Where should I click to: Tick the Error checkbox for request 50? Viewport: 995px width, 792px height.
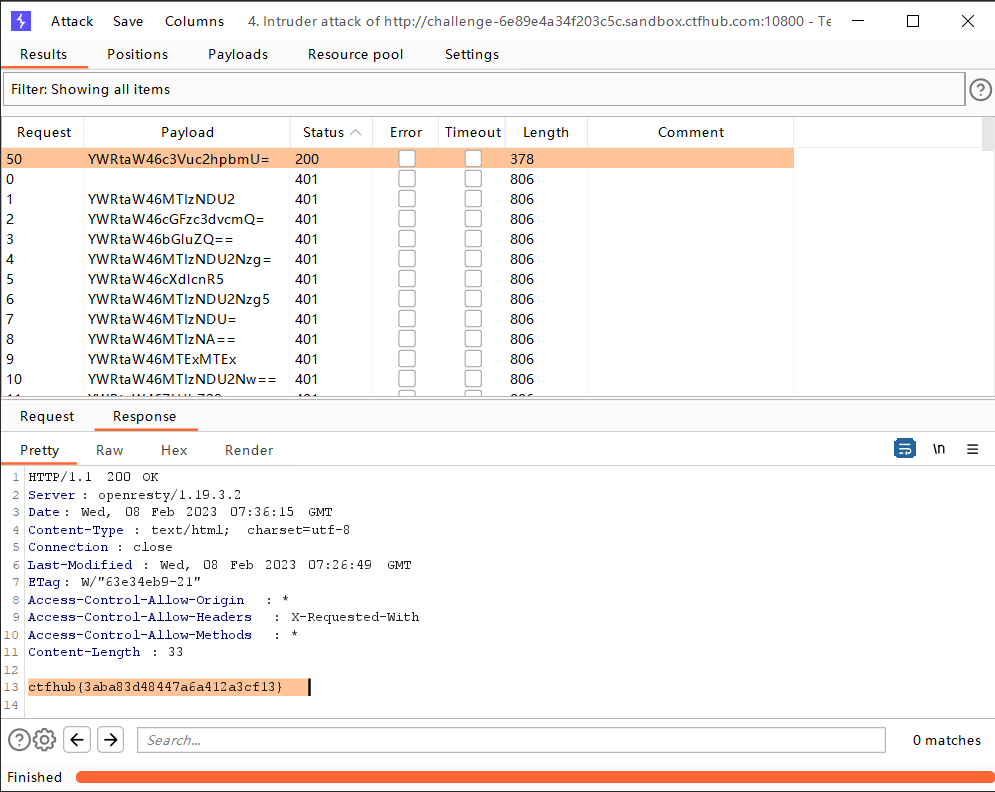pyautogui.click(x=406, y=159)
